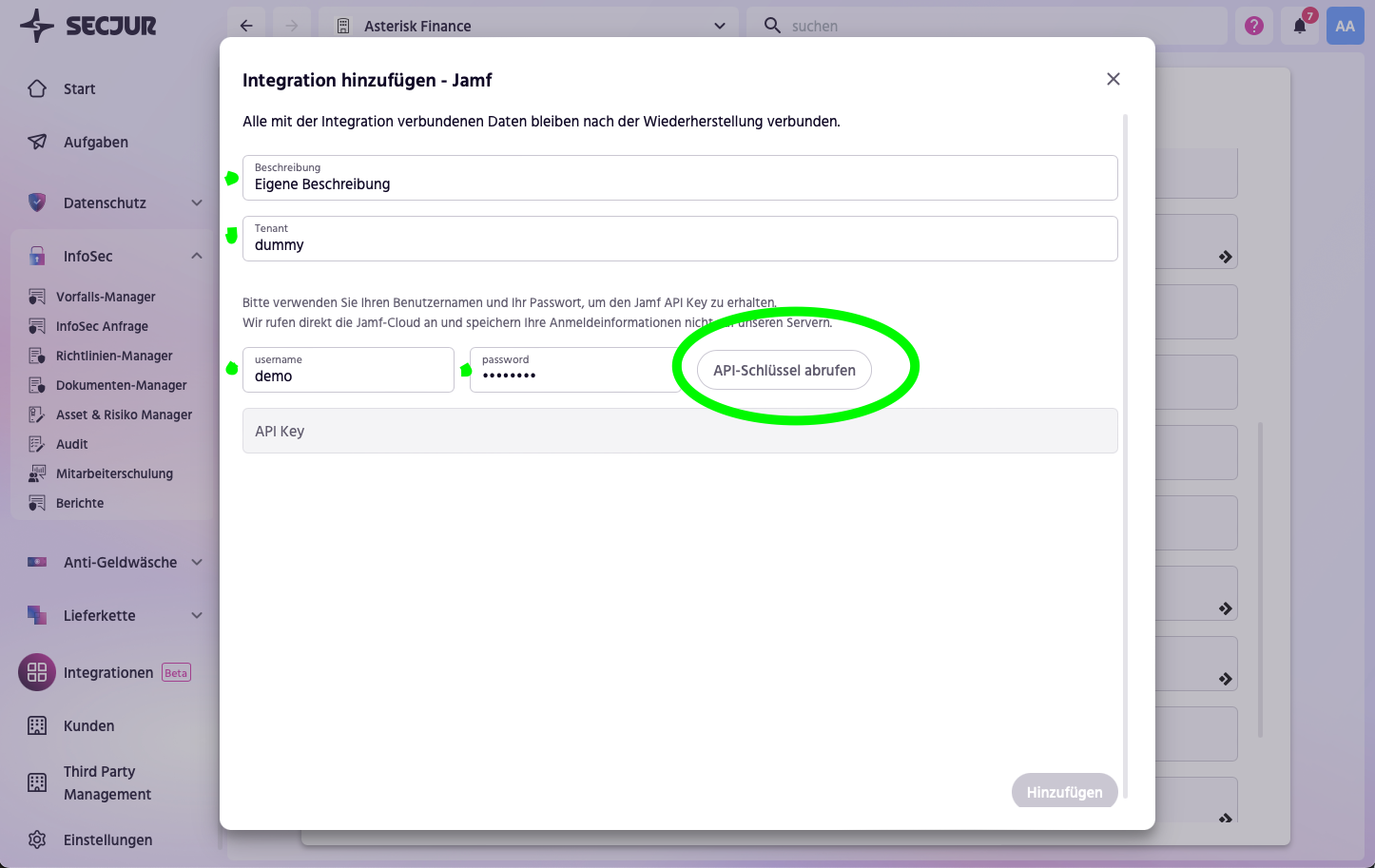
Task: Go back with the left arrow
Action: pyautogui.click(x=246, y=26)
